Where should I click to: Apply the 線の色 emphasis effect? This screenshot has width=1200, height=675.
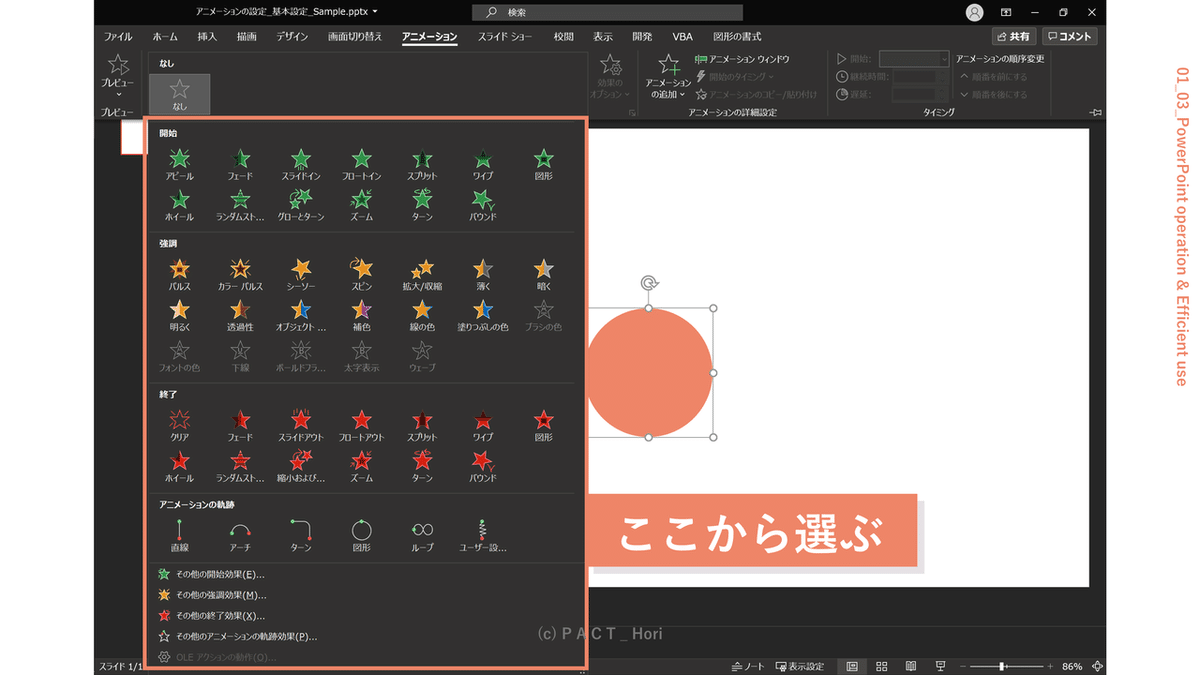(x=422, y=316)
